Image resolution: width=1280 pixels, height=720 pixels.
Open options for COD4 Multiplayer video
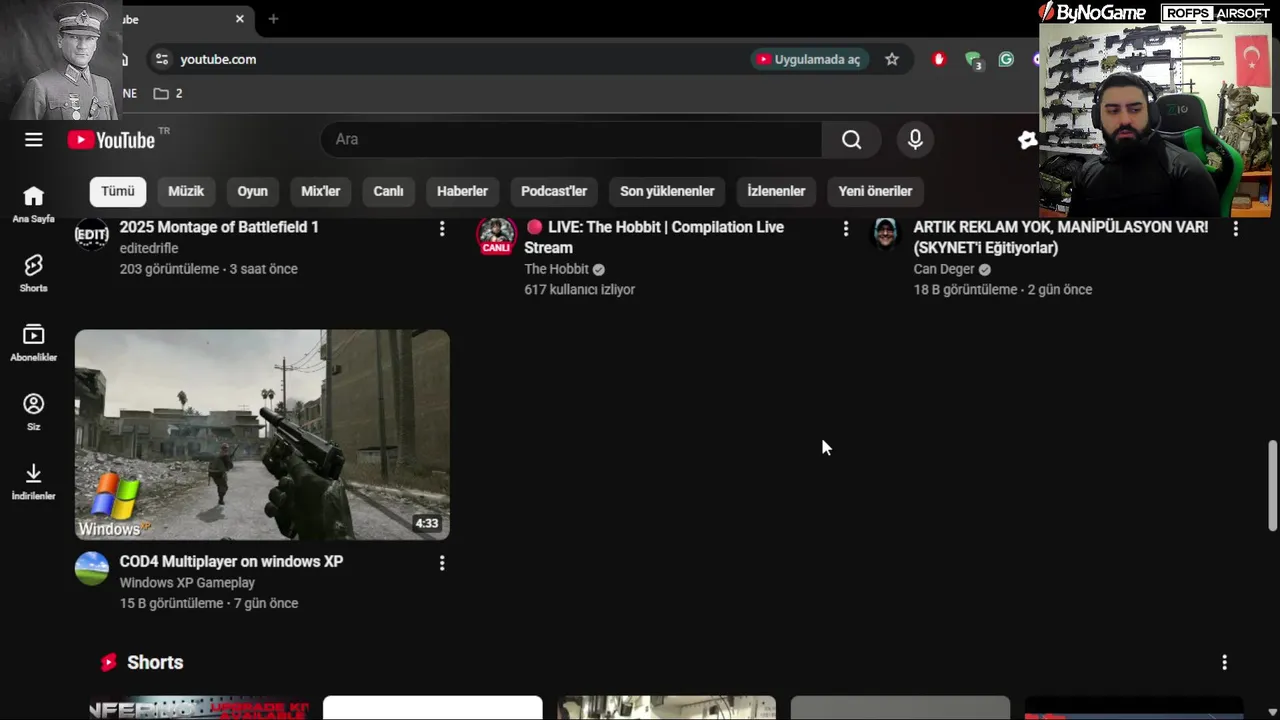(x=442, y=563)
